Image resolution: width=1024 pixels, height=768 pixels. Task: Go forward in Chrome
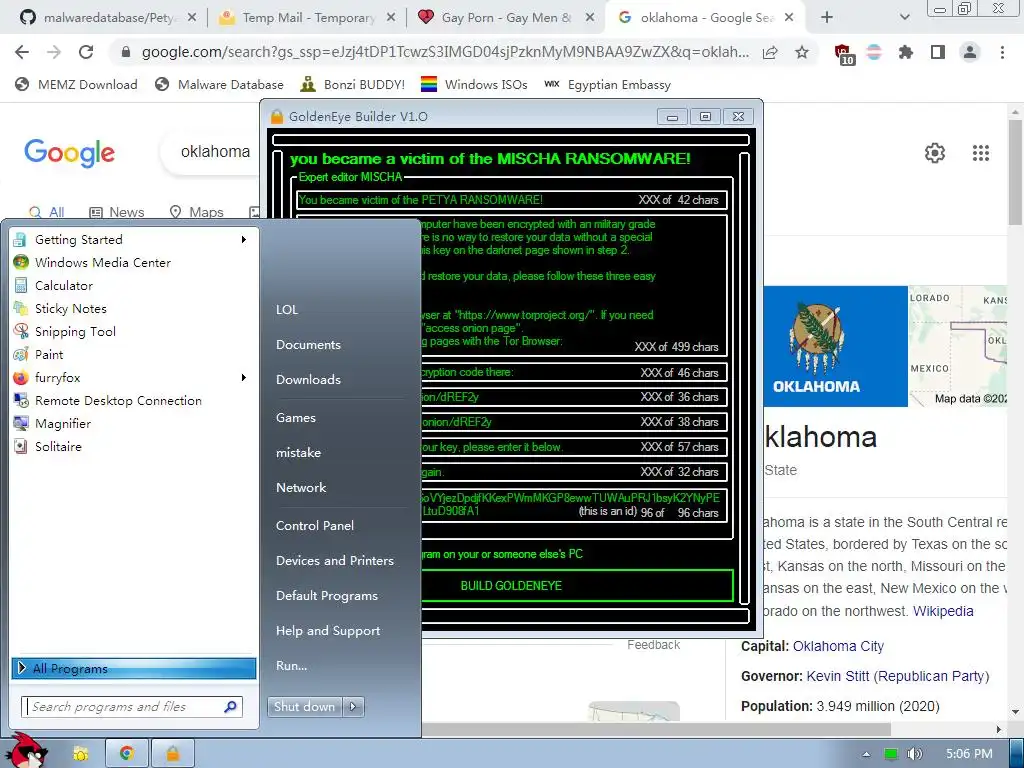54,52
